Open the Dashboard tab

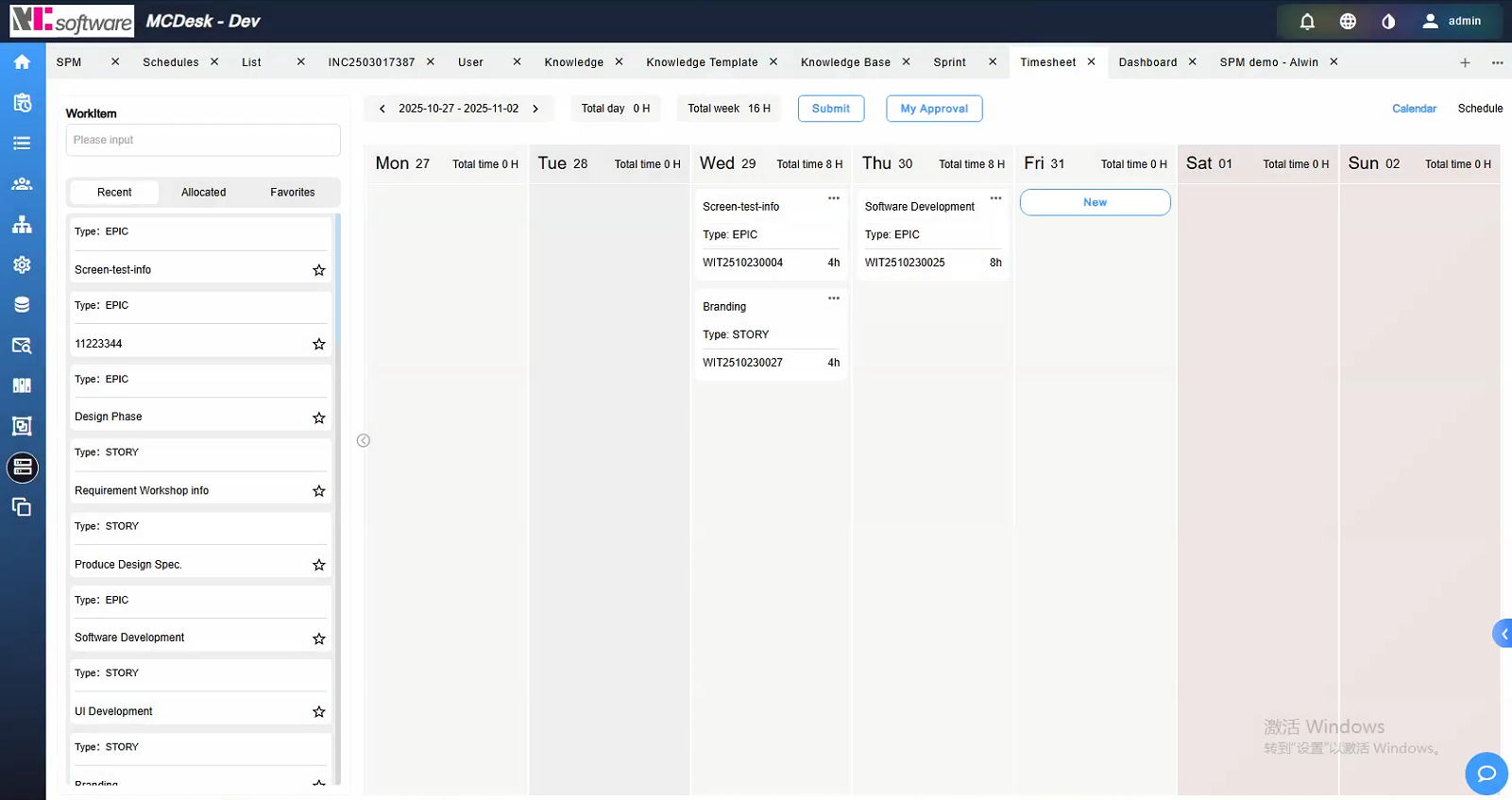tap(1147, 62)
